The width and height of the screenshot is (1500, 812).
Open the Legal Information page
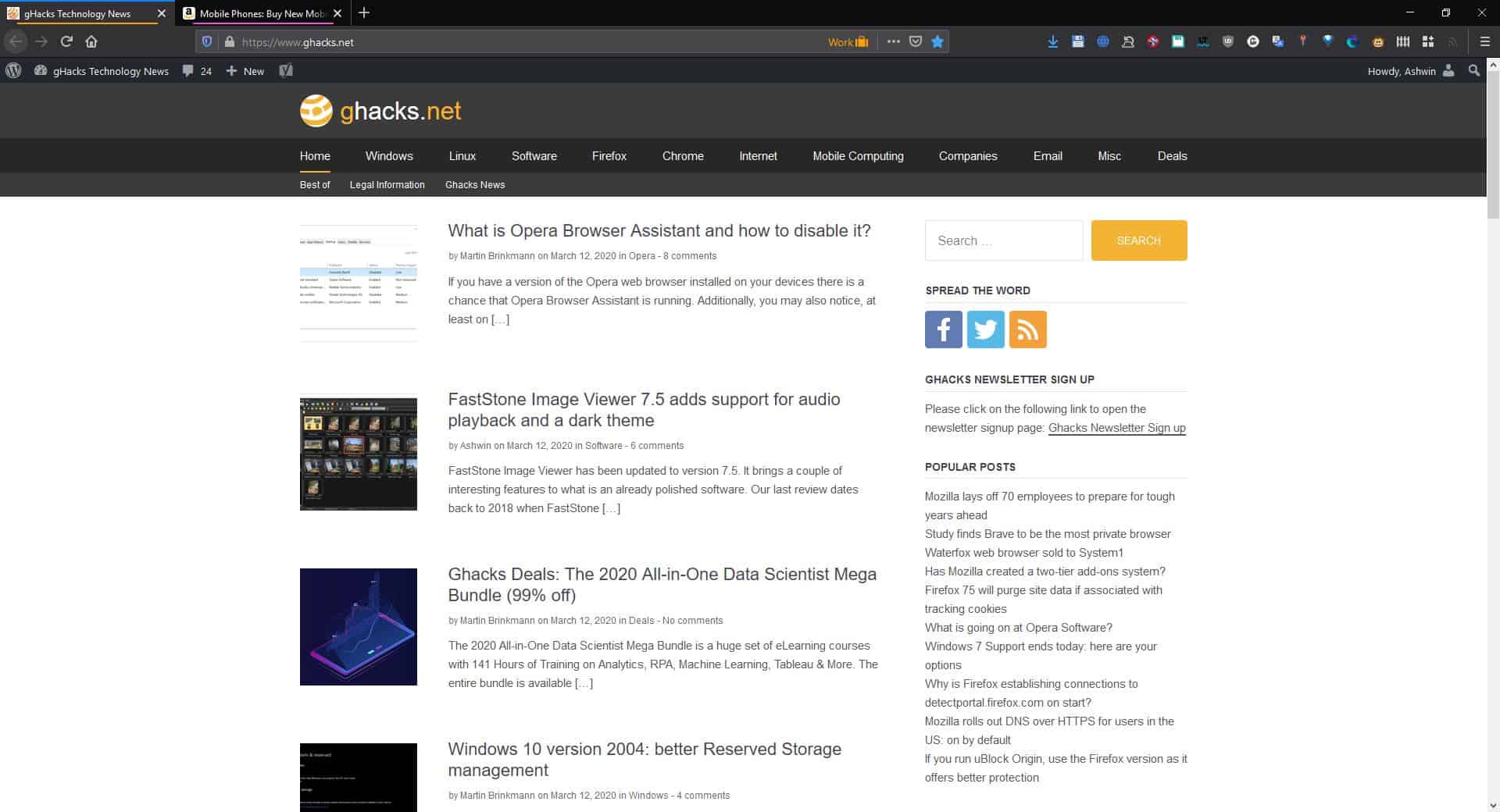387,185
